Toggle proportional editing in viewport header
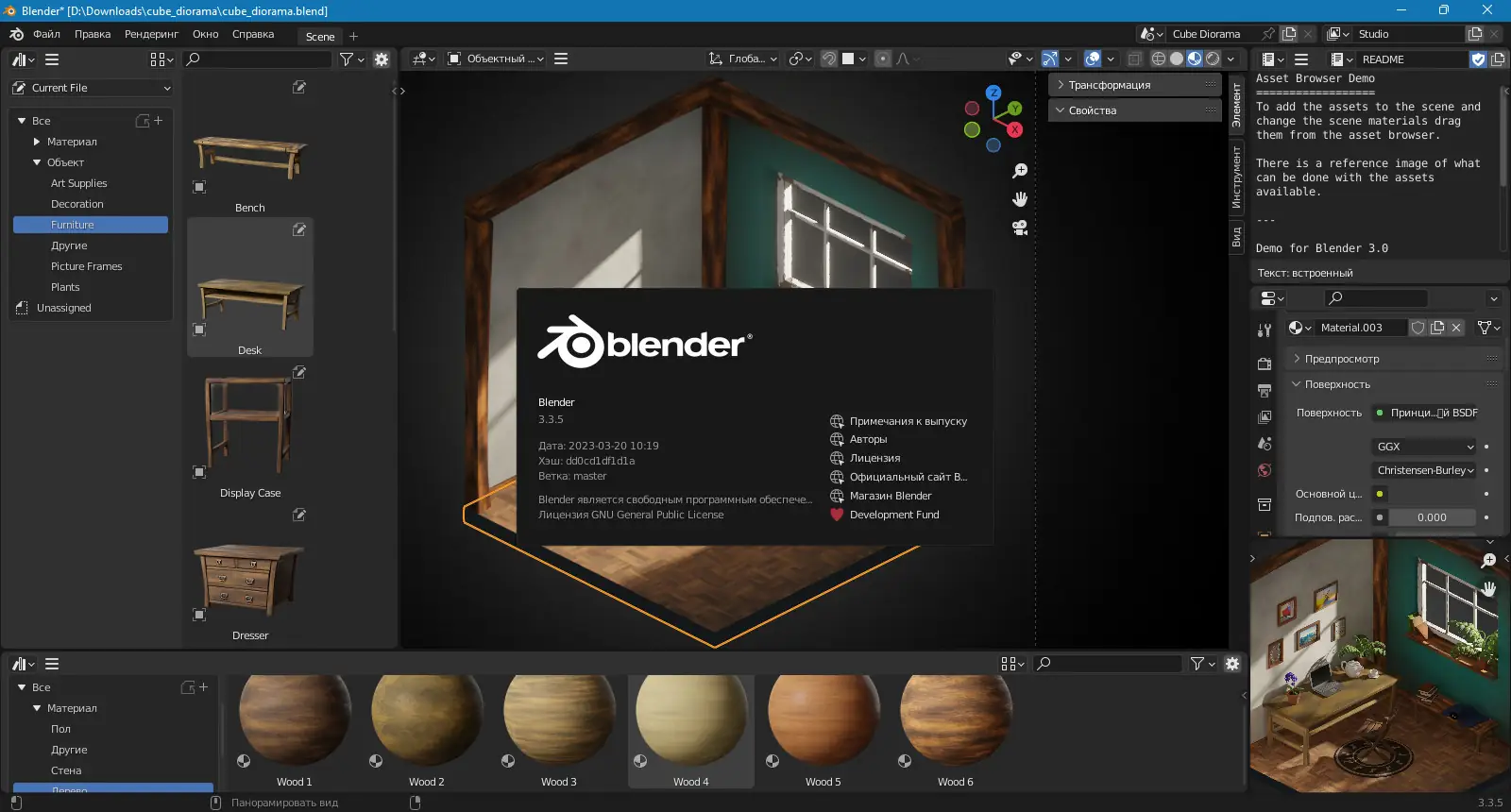The width and height of the screenshot is (1511, 812). (883, 59)
